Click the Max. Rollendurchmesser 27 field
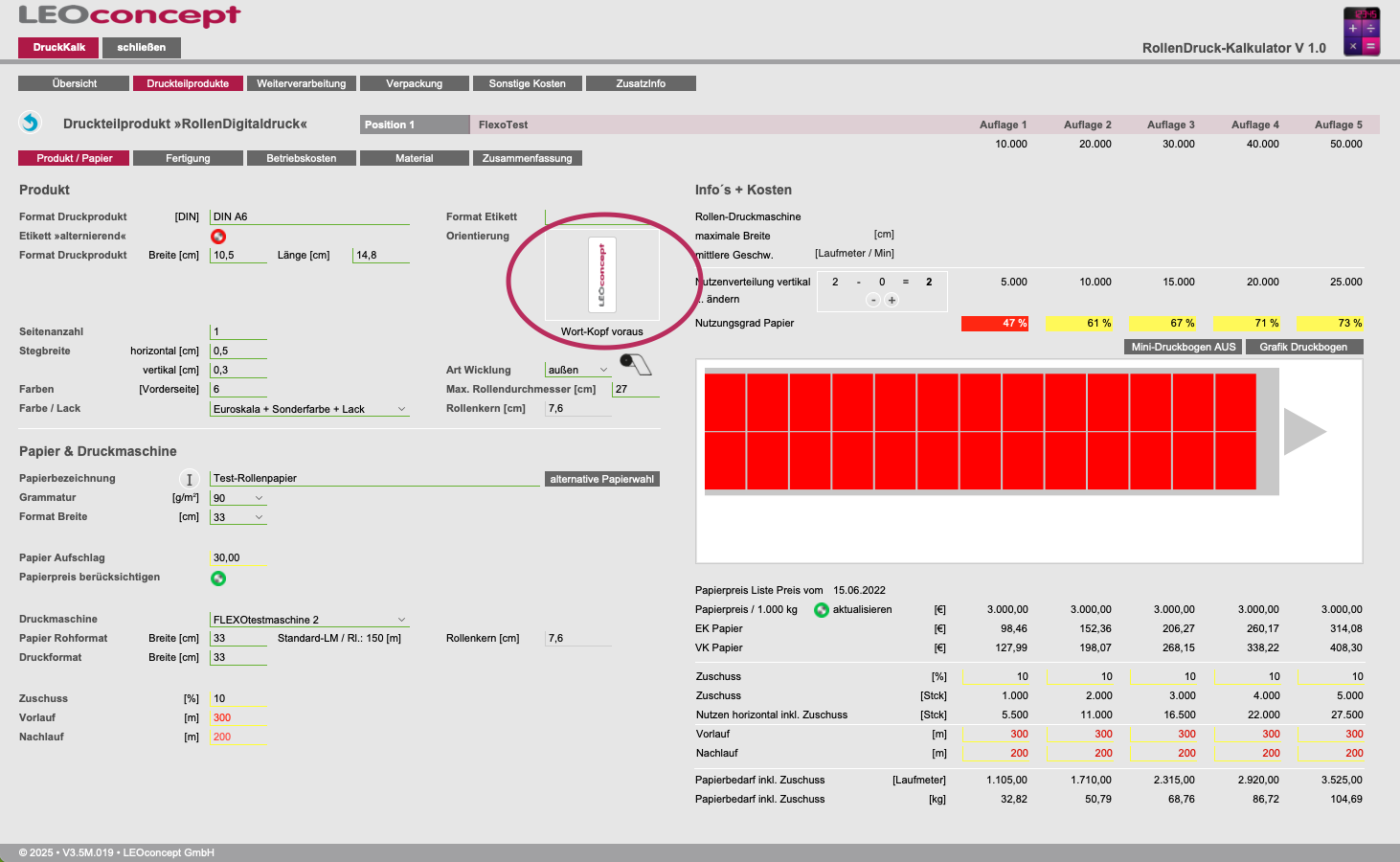The height and width of the screenshot is (862, 1400). tap(636, 389)
